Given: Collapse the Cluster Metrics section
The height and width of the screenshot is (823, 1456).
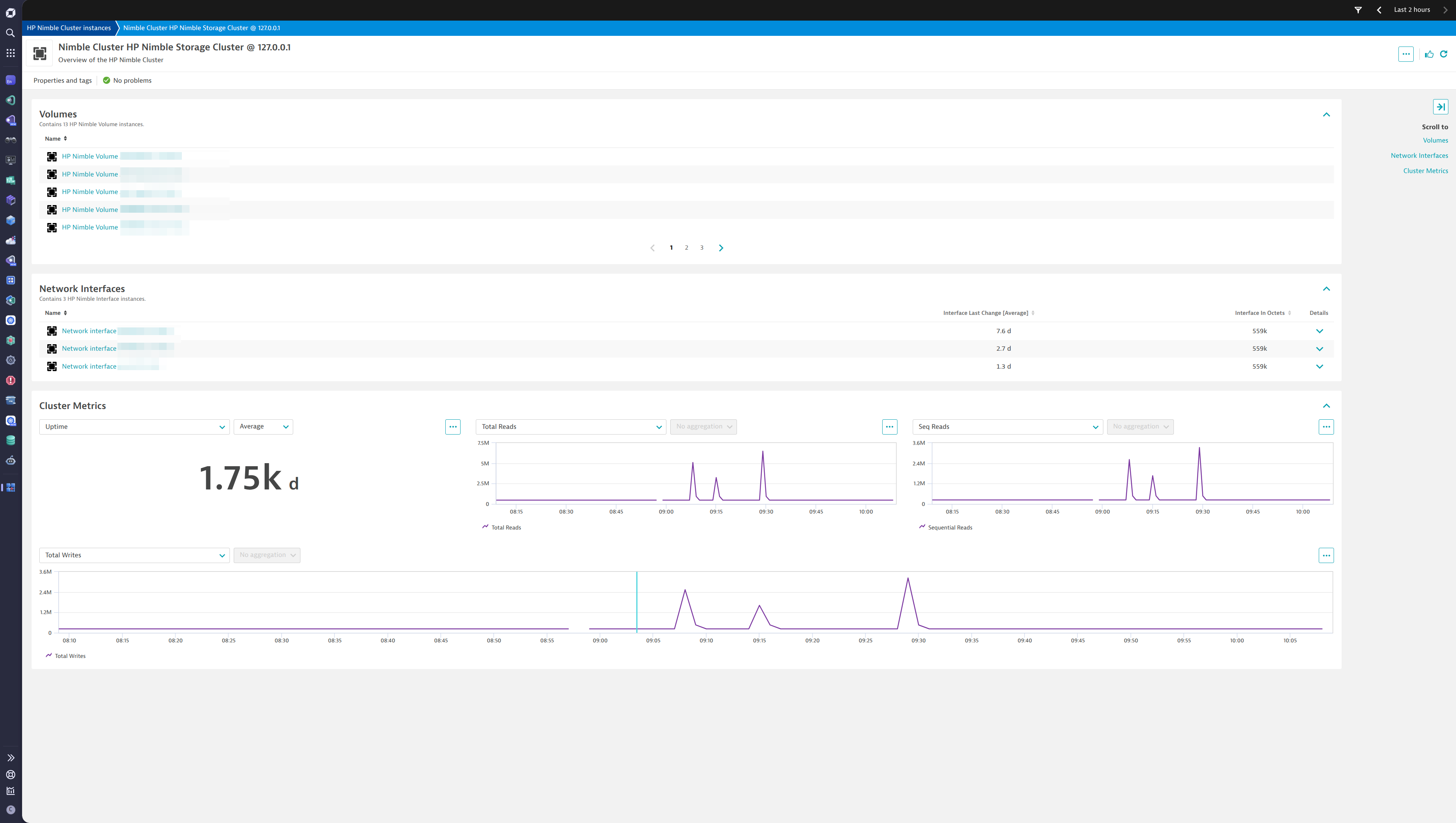Looking at the screenshot, I should point(1327,406).
